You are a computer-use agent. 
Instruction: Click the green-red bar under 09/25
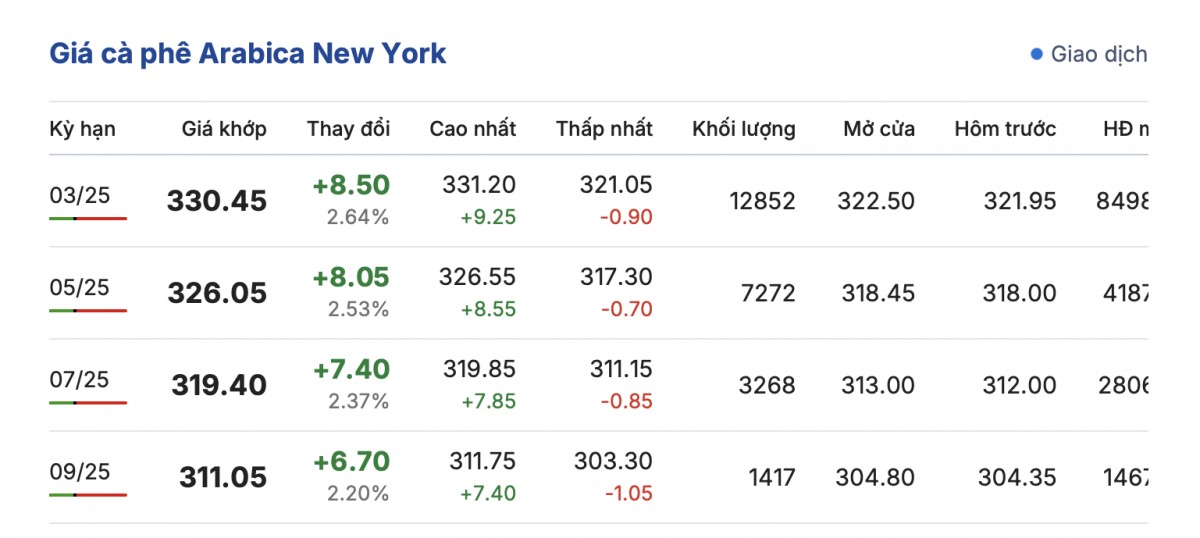tap(88, 494)
